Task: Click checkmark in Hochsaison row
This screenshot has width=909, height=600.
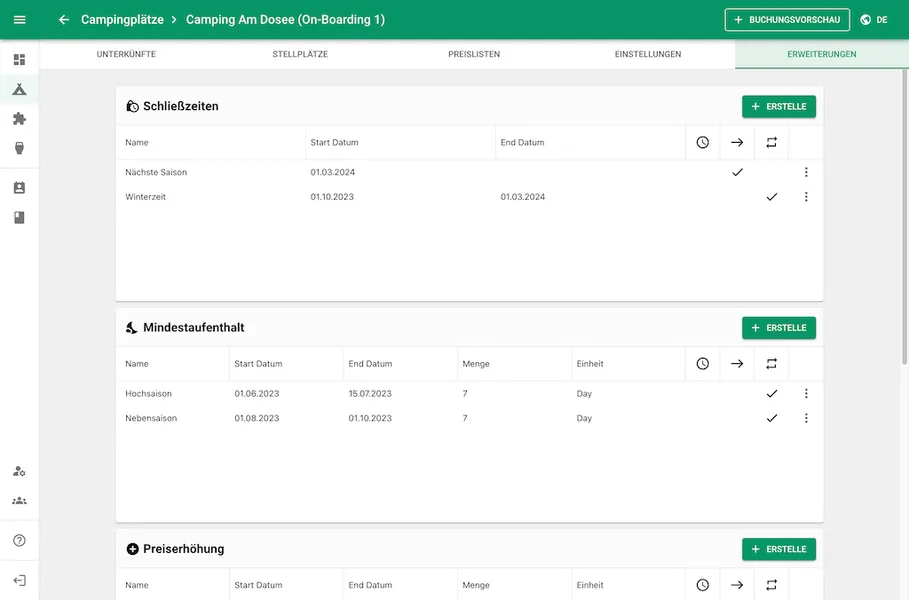Action: coord(772,394)
